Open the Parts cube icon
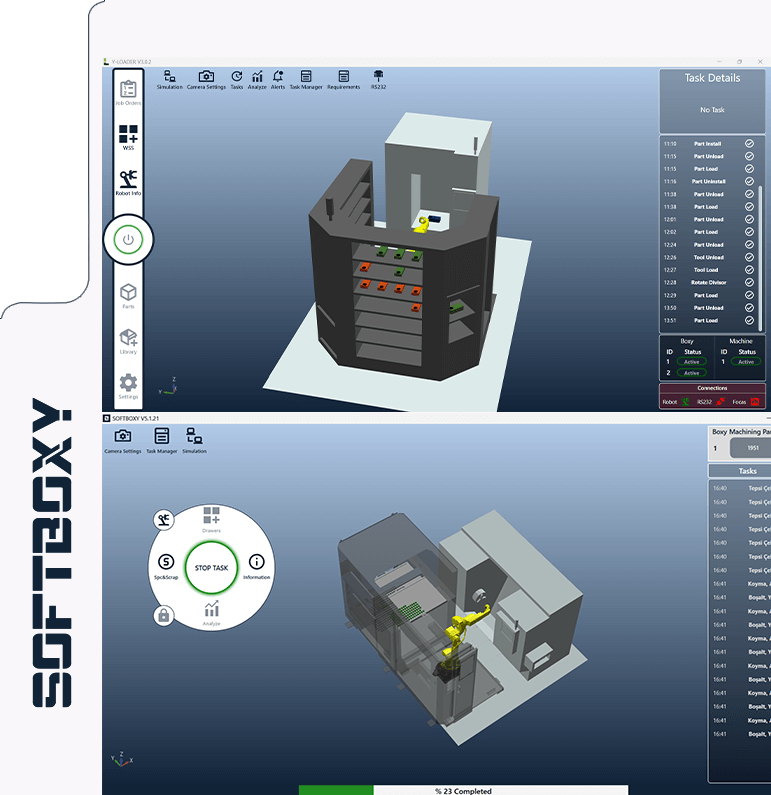771x795 pixels. coord(128,294)
